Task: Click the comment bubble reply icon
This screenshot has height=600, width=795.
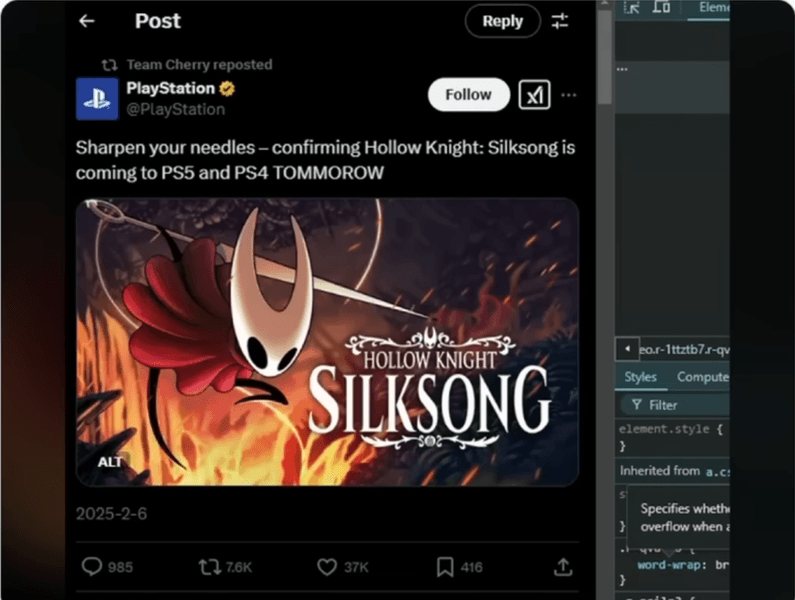Action: coord(92,567)
